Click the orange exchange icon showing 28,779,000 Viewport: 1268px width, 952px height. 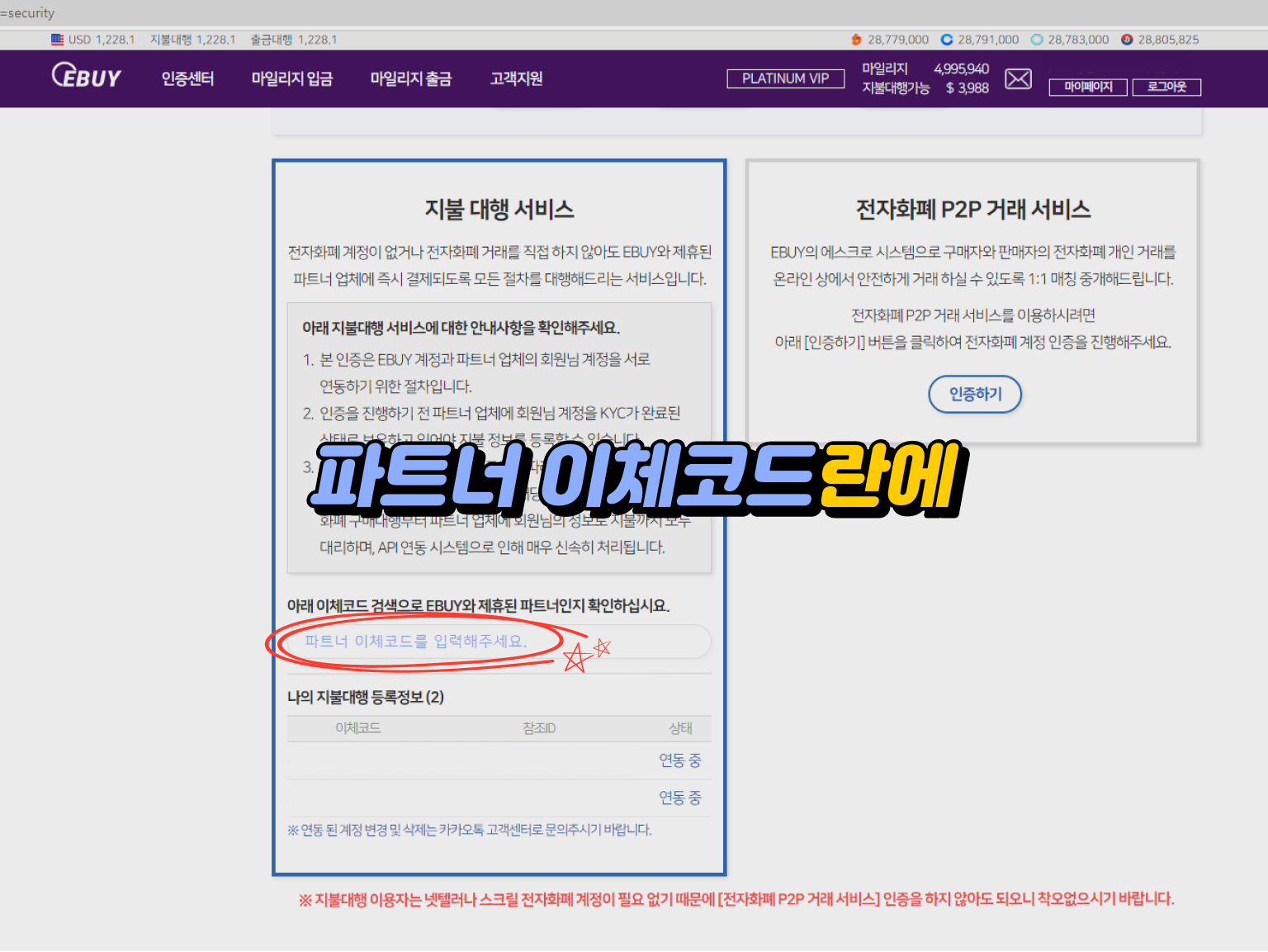(856, 40)
